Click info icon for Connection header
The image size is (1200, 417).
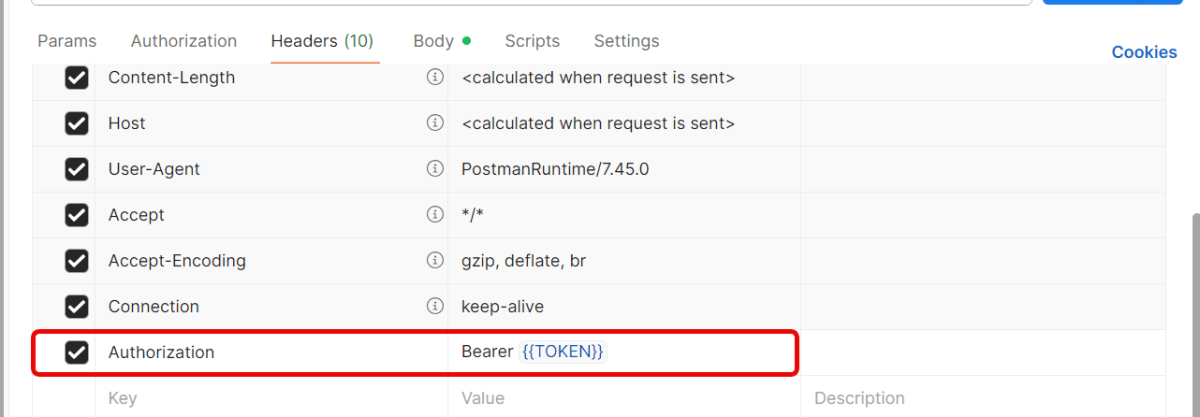point(435,307)
